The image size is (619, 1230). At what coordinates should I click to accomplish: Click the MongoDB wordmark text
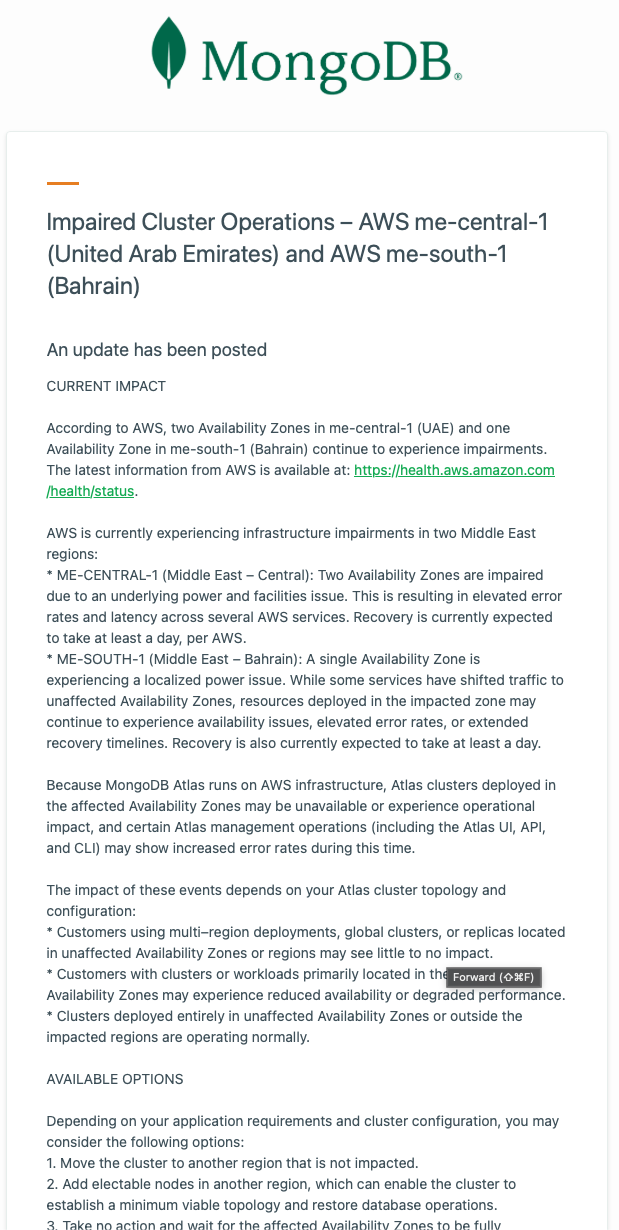325,60
